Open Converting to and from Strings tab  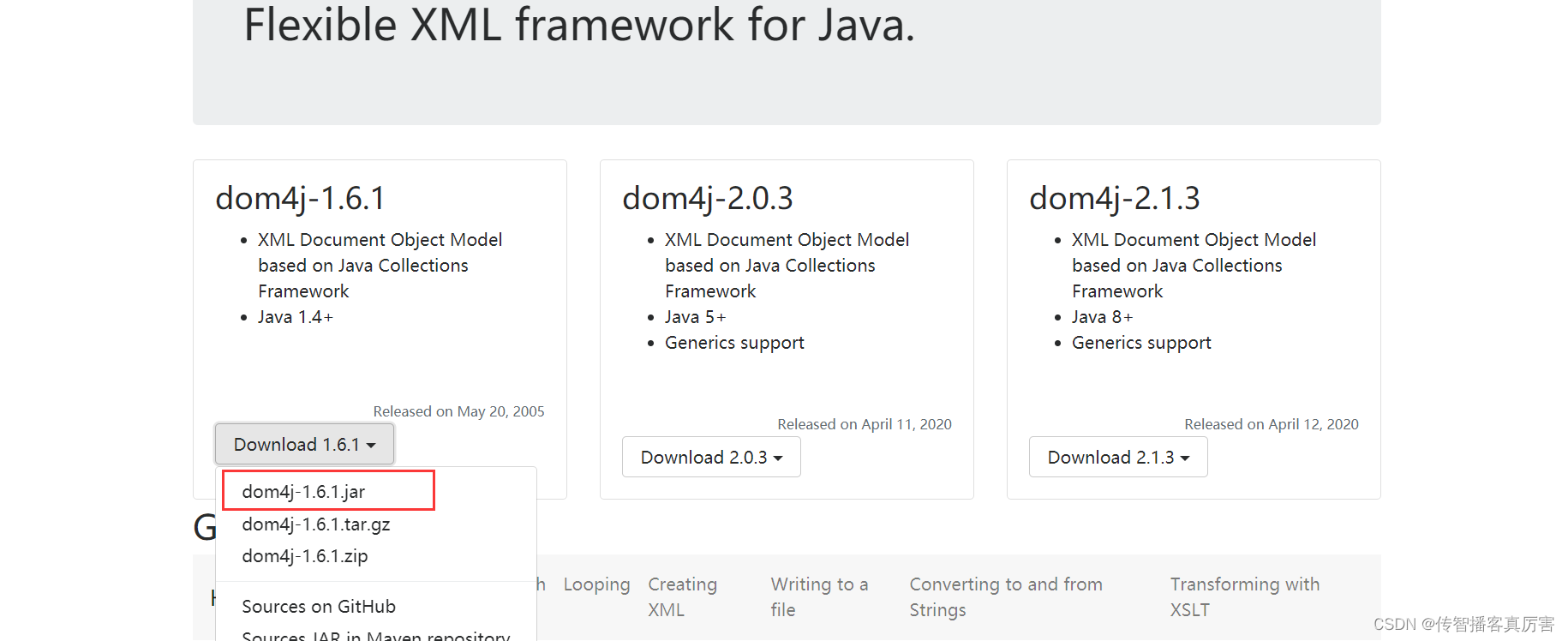coord(1006,596)
